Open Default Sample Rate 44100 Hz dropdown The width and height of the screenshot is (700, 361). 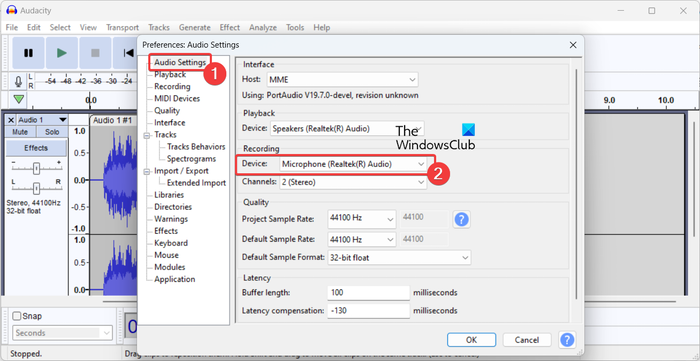click(362, 239)
